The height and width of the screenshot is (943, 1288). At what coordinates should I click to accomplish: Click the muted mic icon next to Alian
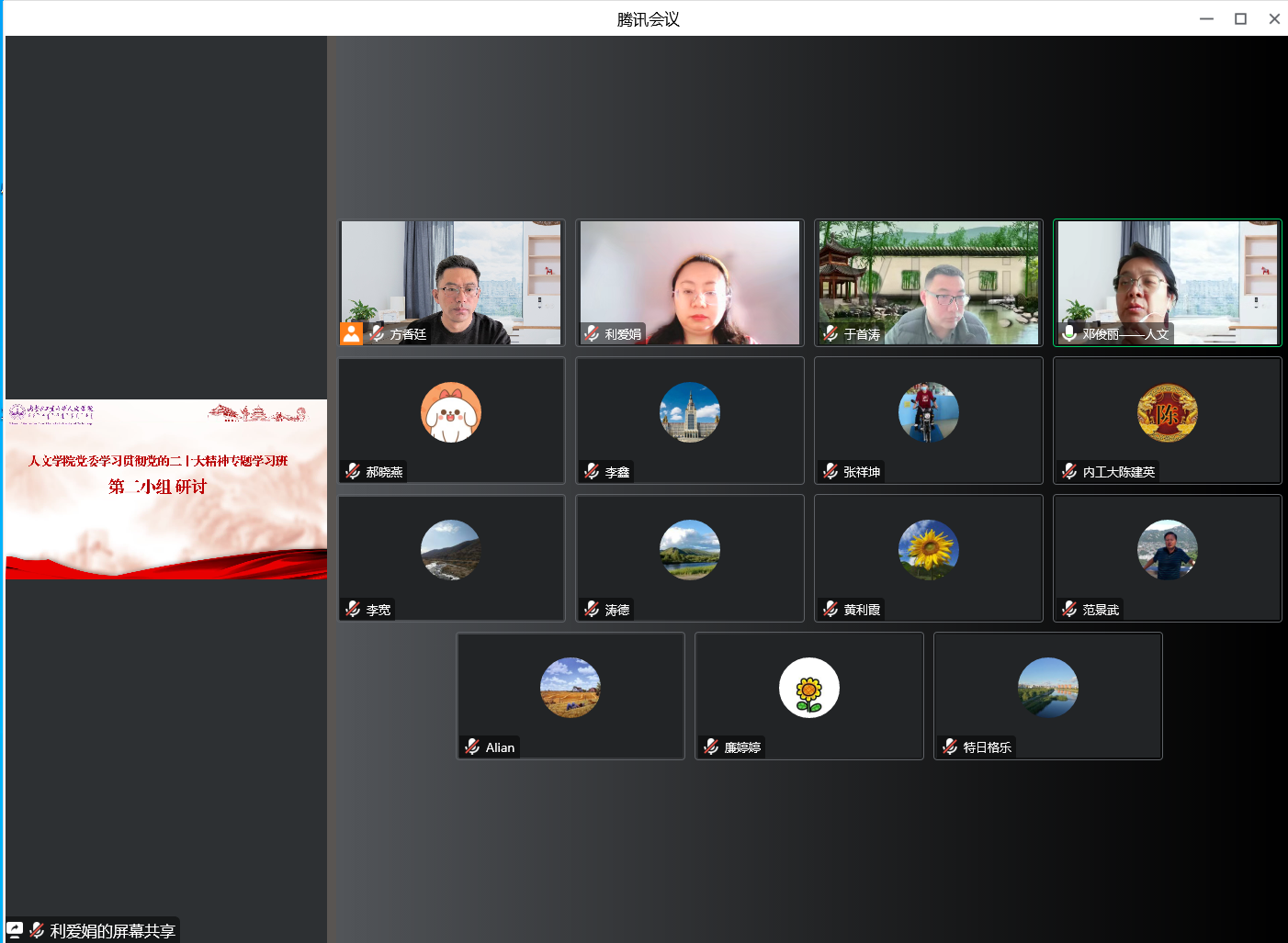pos(472,747)
